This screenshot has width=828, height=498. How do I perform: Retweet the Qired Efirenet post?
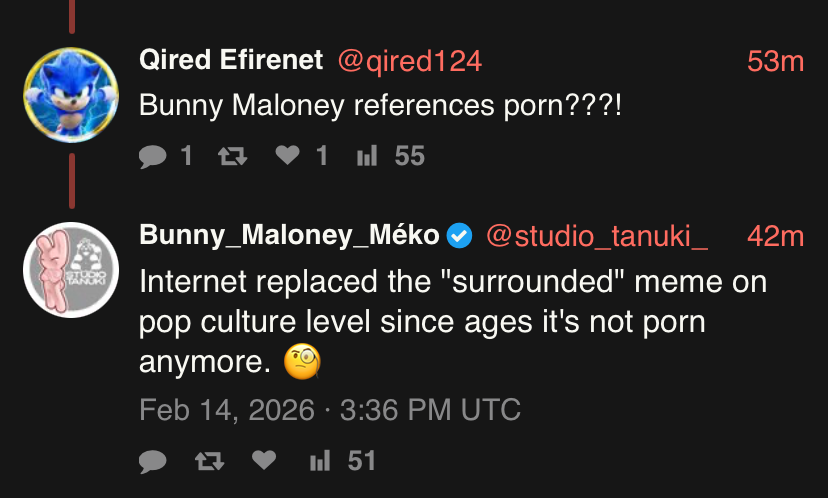(231, 156)
